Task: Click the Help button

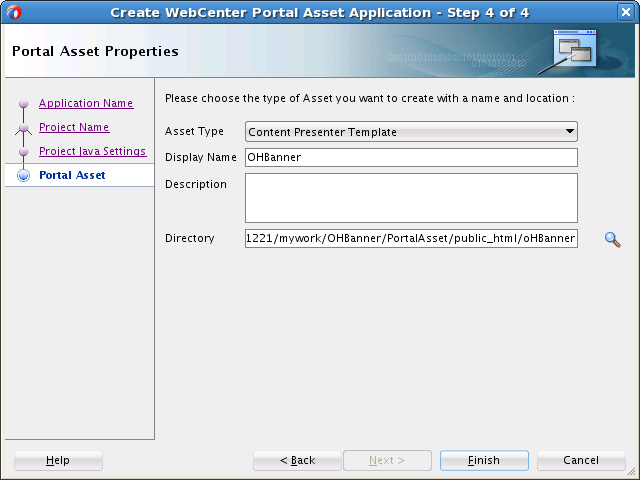Action: click(x=58, y=460)
